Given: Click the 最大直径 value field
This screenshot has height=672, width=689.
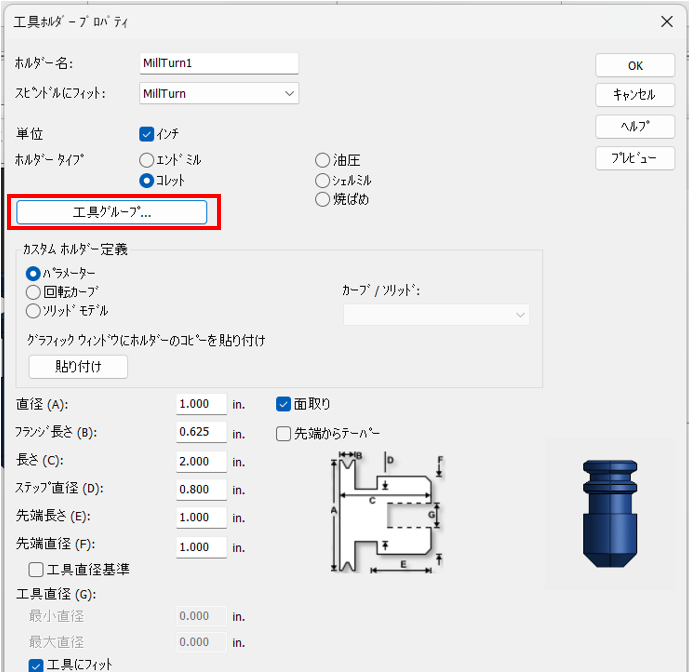Looking at the screenshot, I should pos(201,642).
